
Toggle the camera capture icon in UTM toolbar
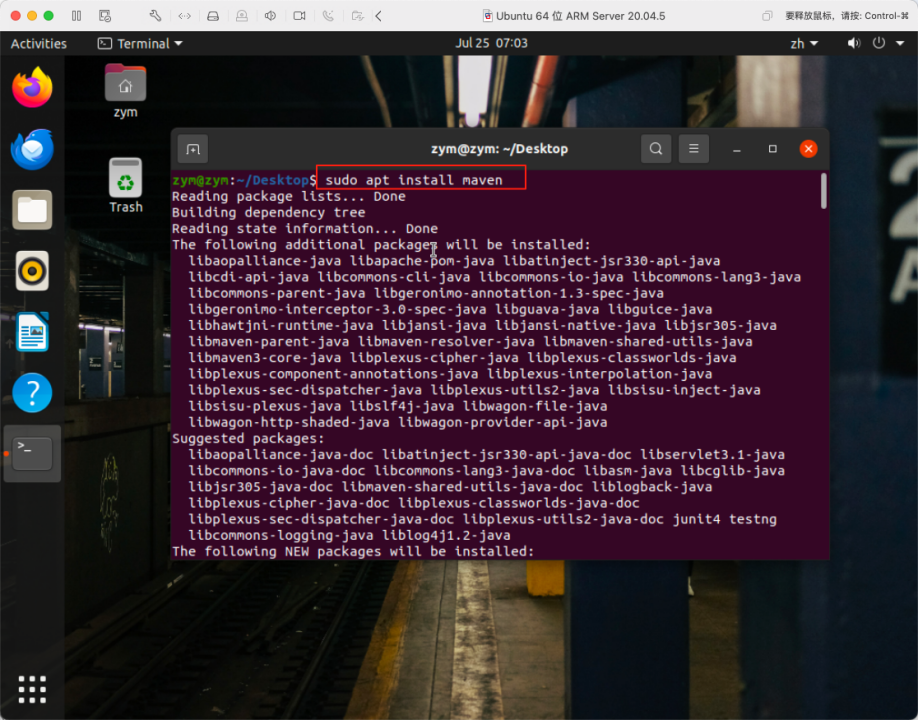pyautogui.click(x=298, y=14)
